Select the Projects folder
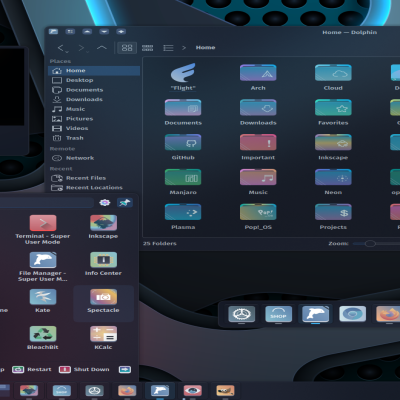Image resolution: width=400 pixels, height=400 pixels. (x=333, y=216)
